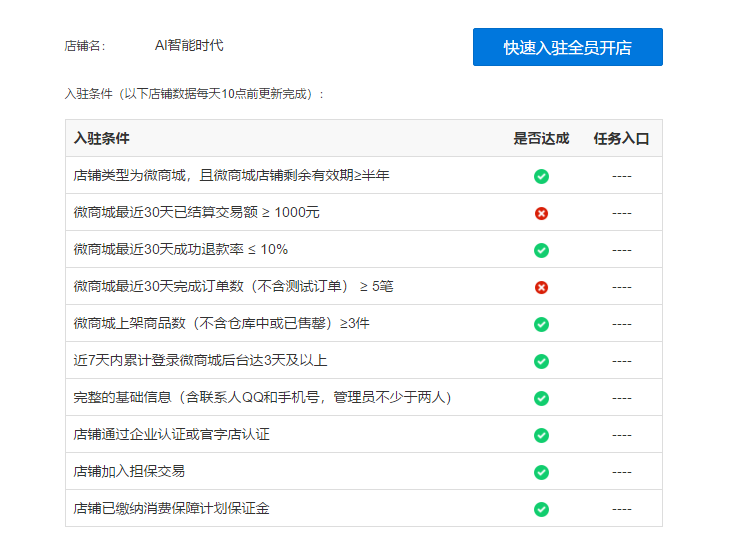This screenshot has height=548, width=741.
Task: Click task entry dashes for 消费保障计划保证金 row
Action: pos(621,509)
